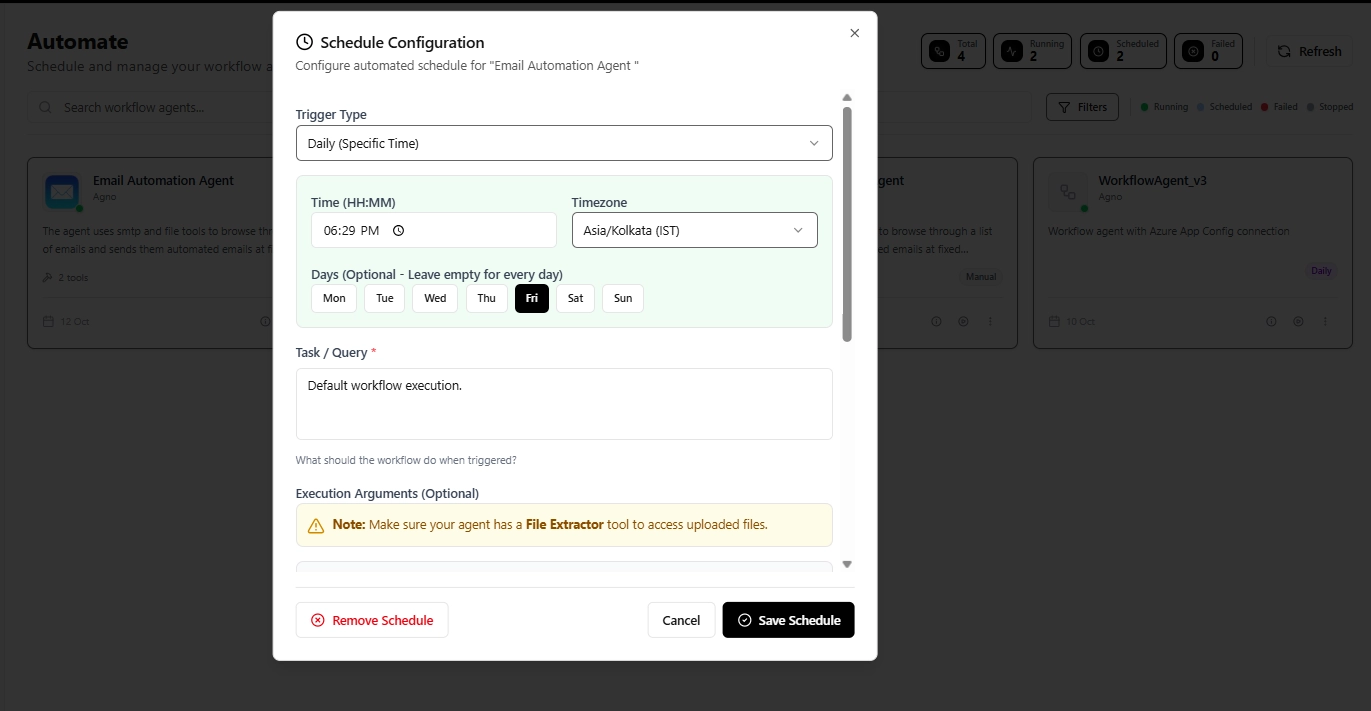The height and width of the screenshot is (711, 1371).
Task: Click the clock icon inside the Time field
Action: (x=398, y=230)
